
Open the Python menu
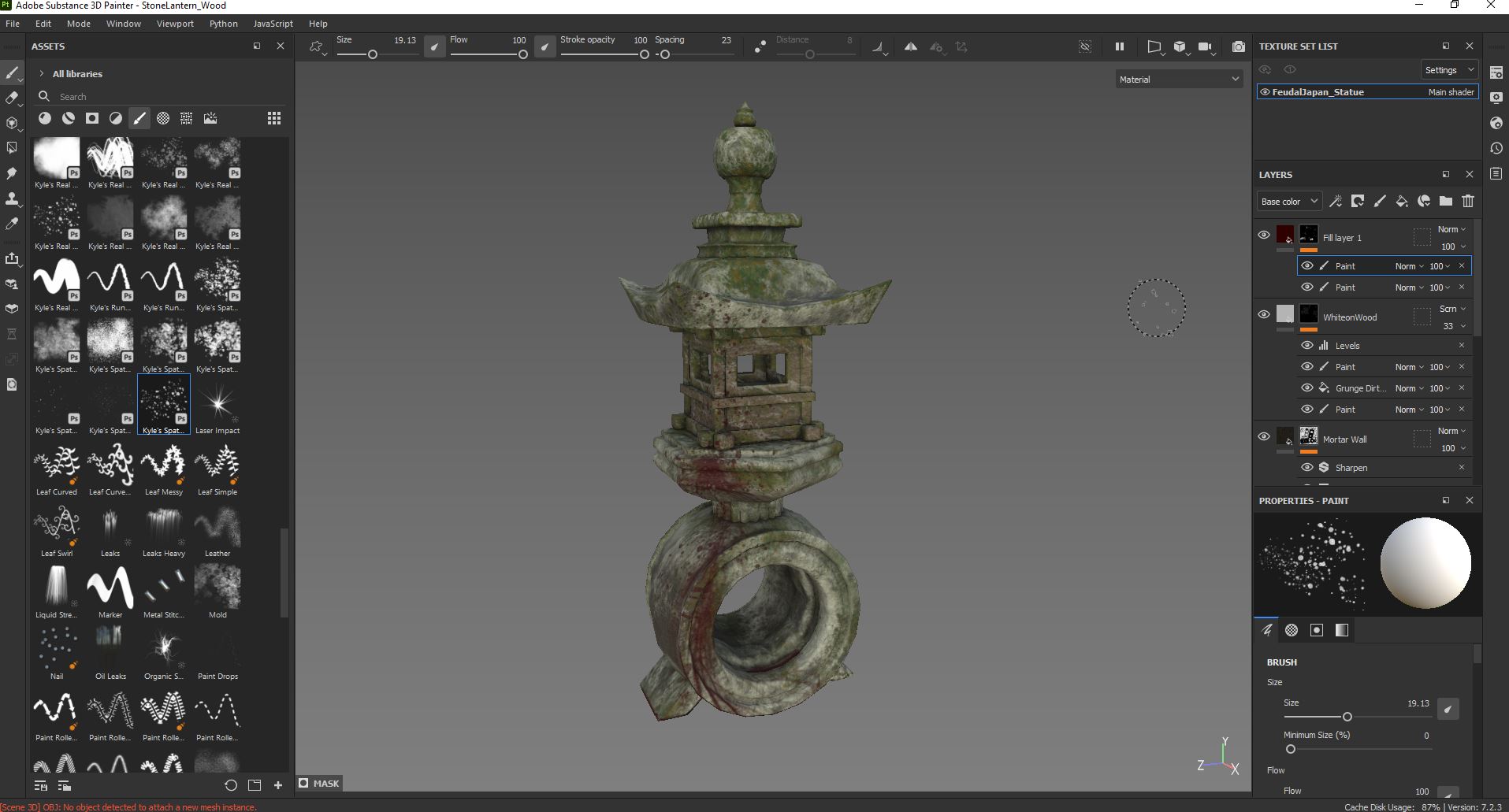click(x=224, y=24)
